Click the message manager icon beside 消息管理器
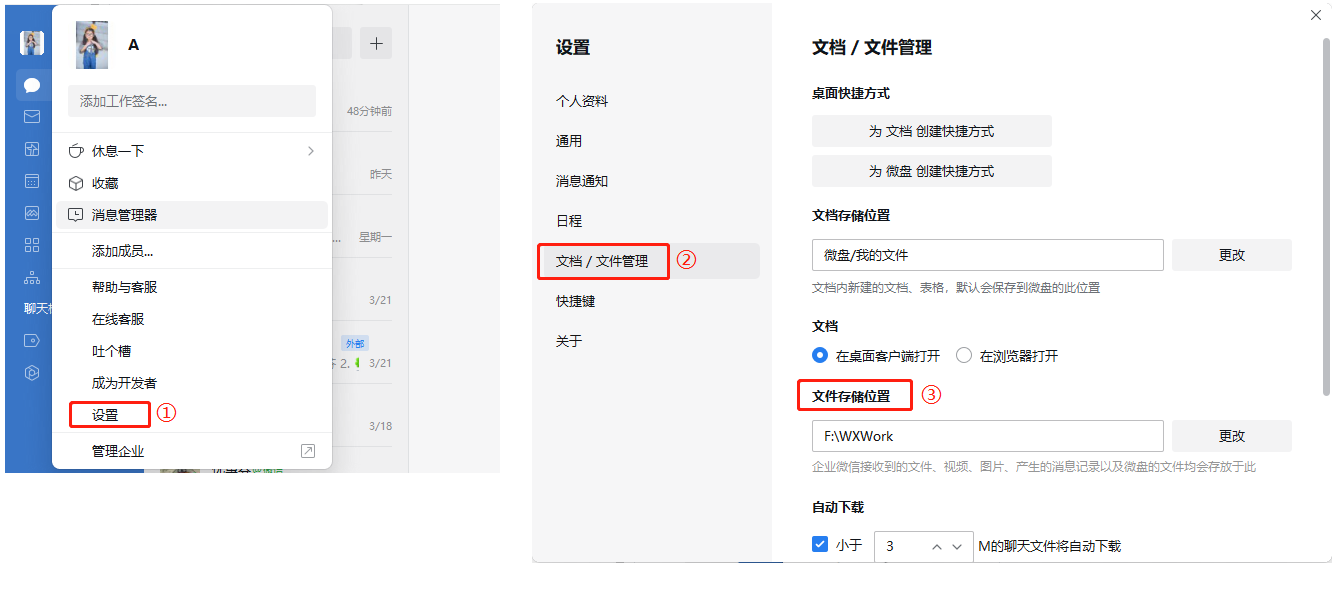This screenshot has height=590, width=1337. (x=76, y=214)
